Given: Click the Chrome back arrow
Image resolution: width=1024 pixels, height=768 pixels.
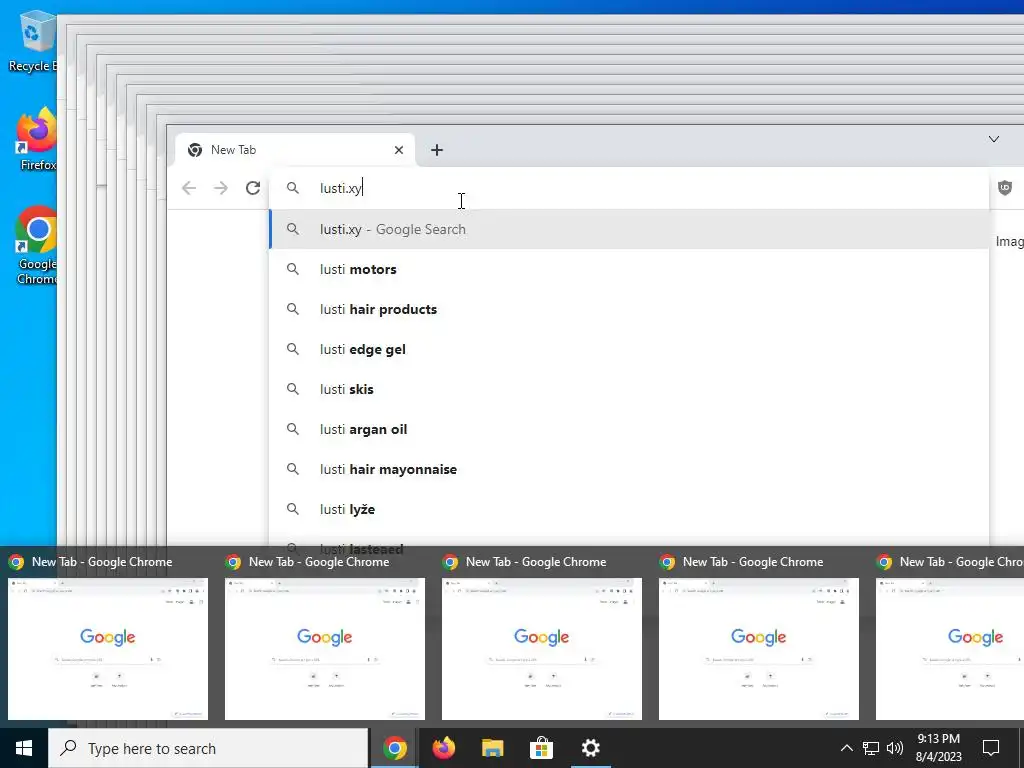Looking at the screenshot, I should pos(189,188).
